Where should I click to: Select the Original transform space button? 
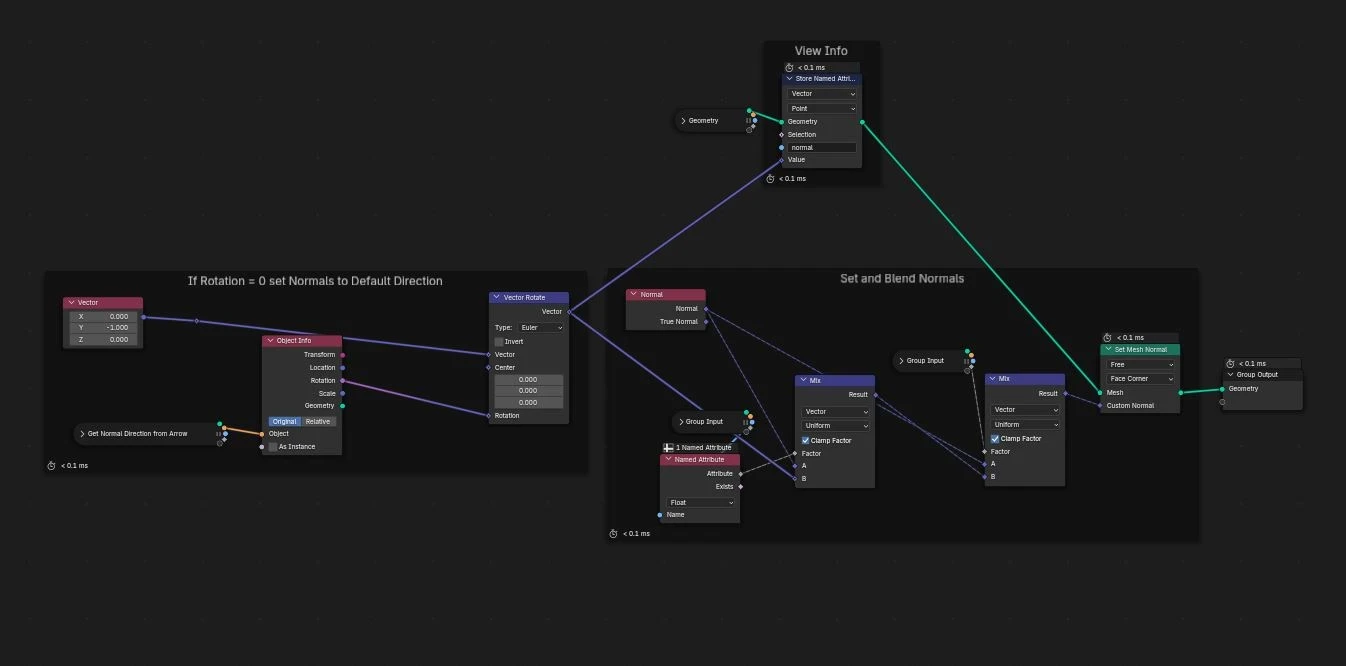click(x=285, y=422)
